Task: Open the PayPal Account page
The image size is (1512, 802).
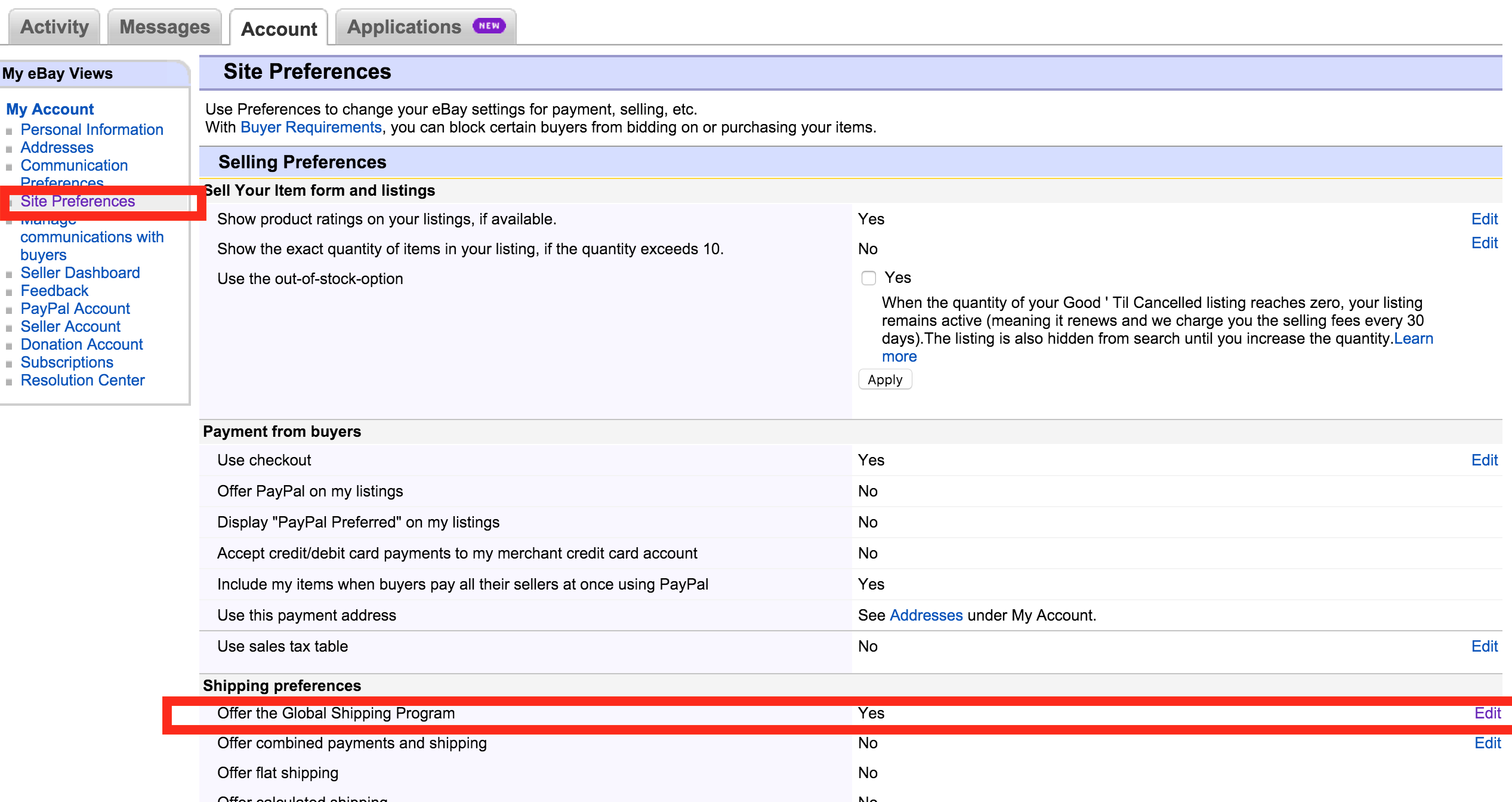Action: click(75, 309)
